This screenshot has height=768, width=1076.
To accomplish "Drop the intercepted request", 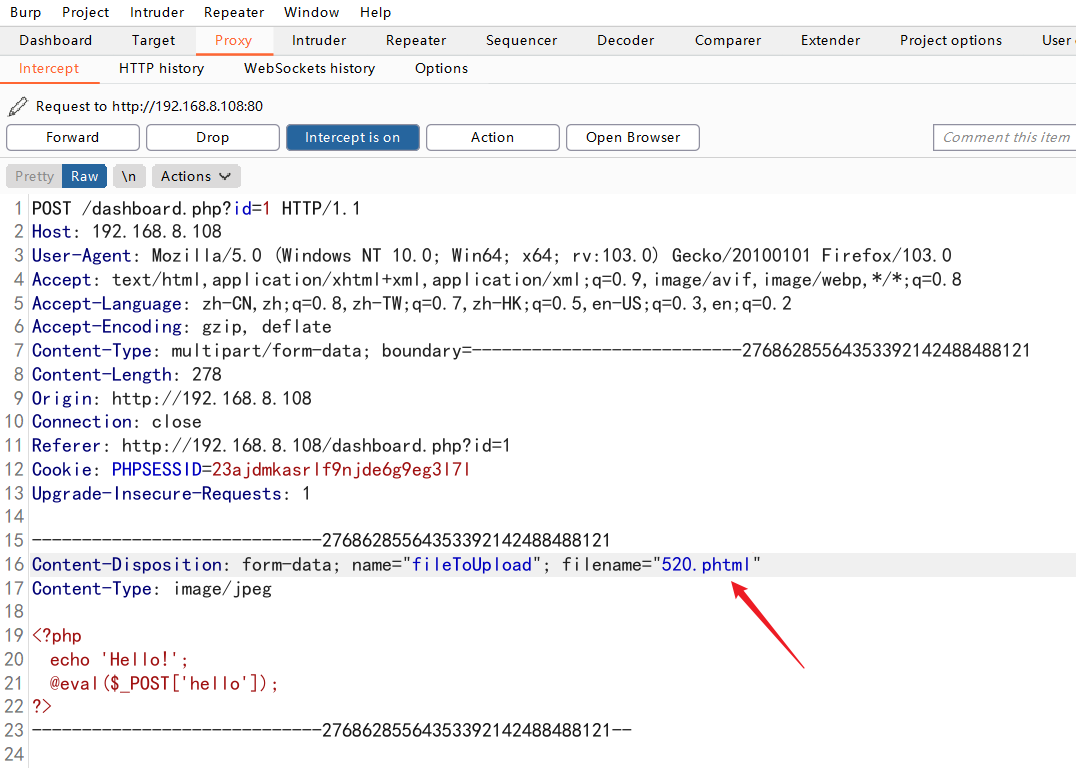I will click(x=212, y=137).
